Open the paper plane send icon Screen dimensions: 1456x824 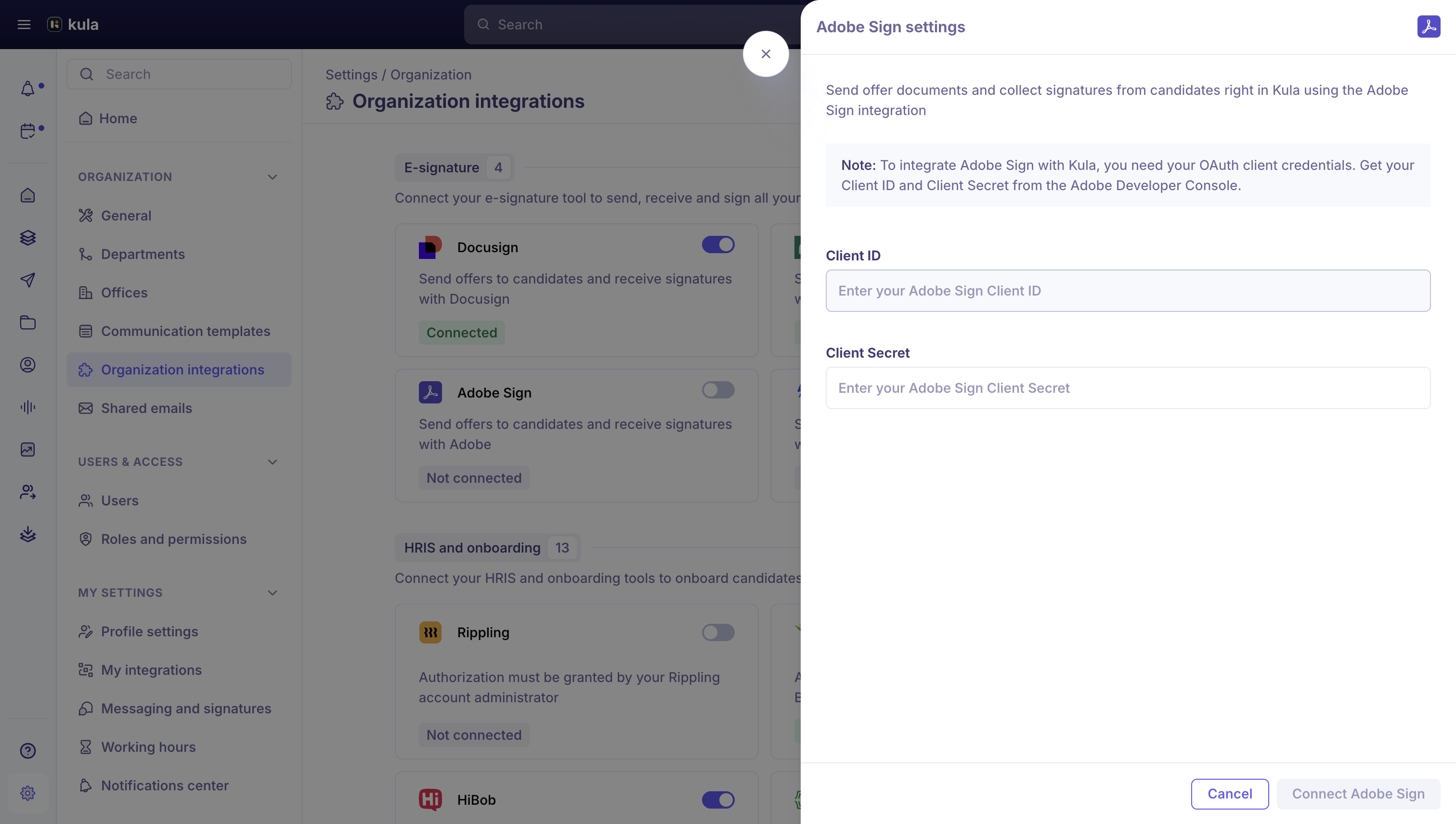(x=28, y=280)
